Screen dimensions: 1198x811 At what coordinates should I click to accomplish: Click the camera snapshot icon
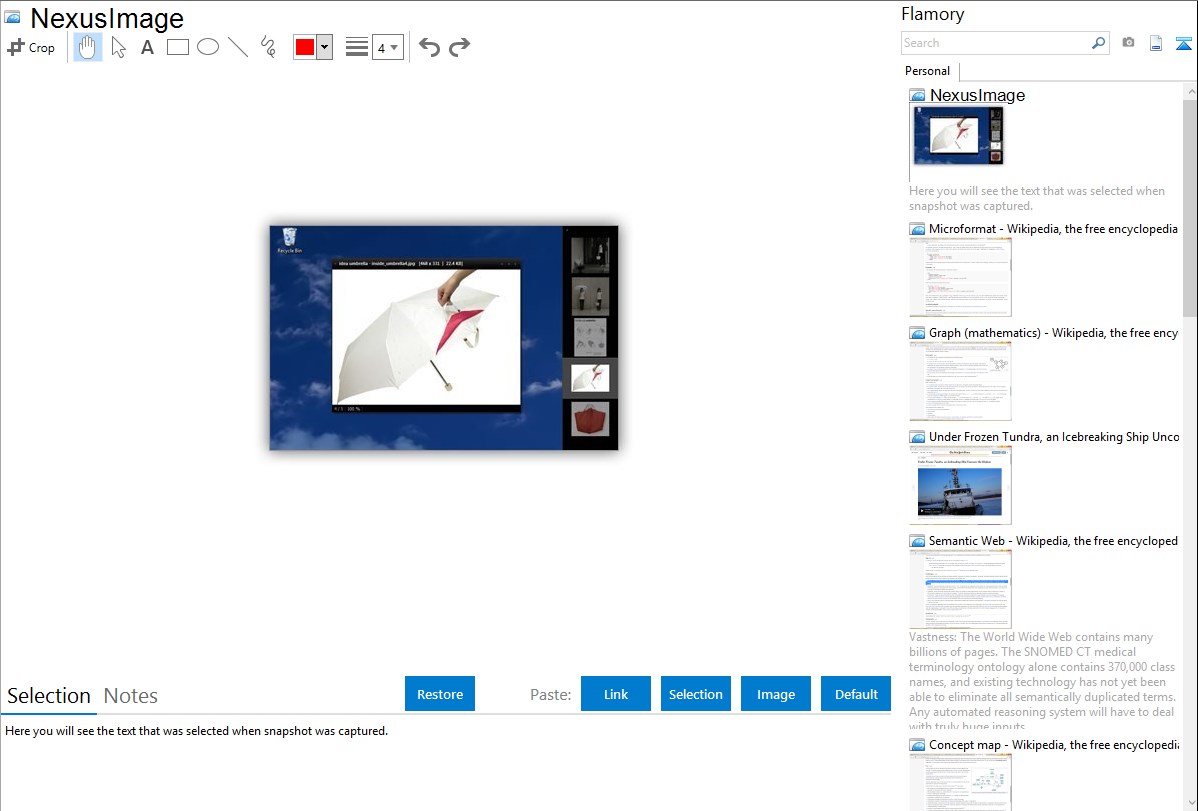(1128, 43)
